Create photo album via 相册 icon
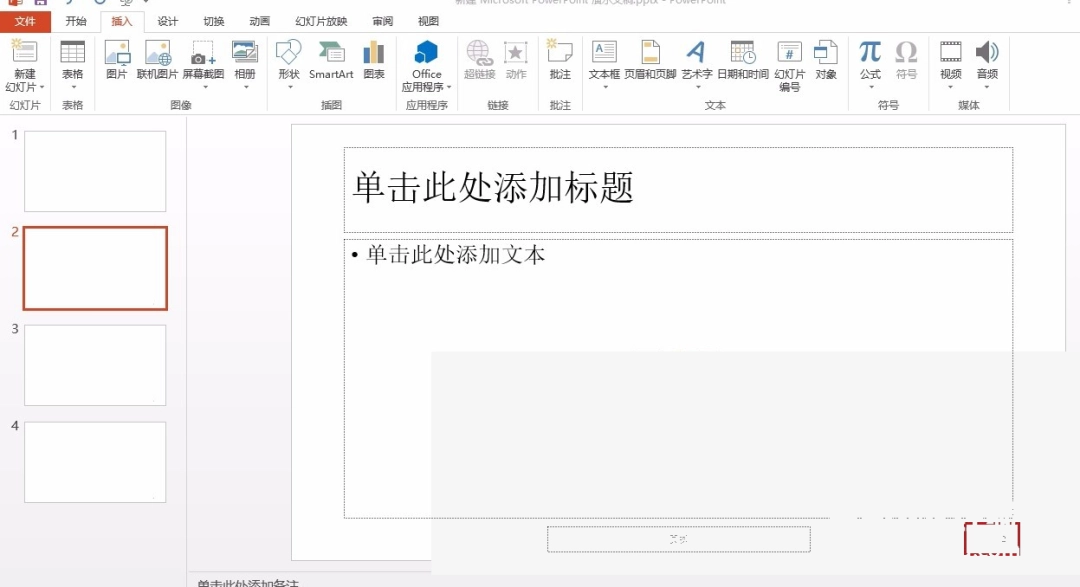The image size is (1080, 587). pos(245,52)
